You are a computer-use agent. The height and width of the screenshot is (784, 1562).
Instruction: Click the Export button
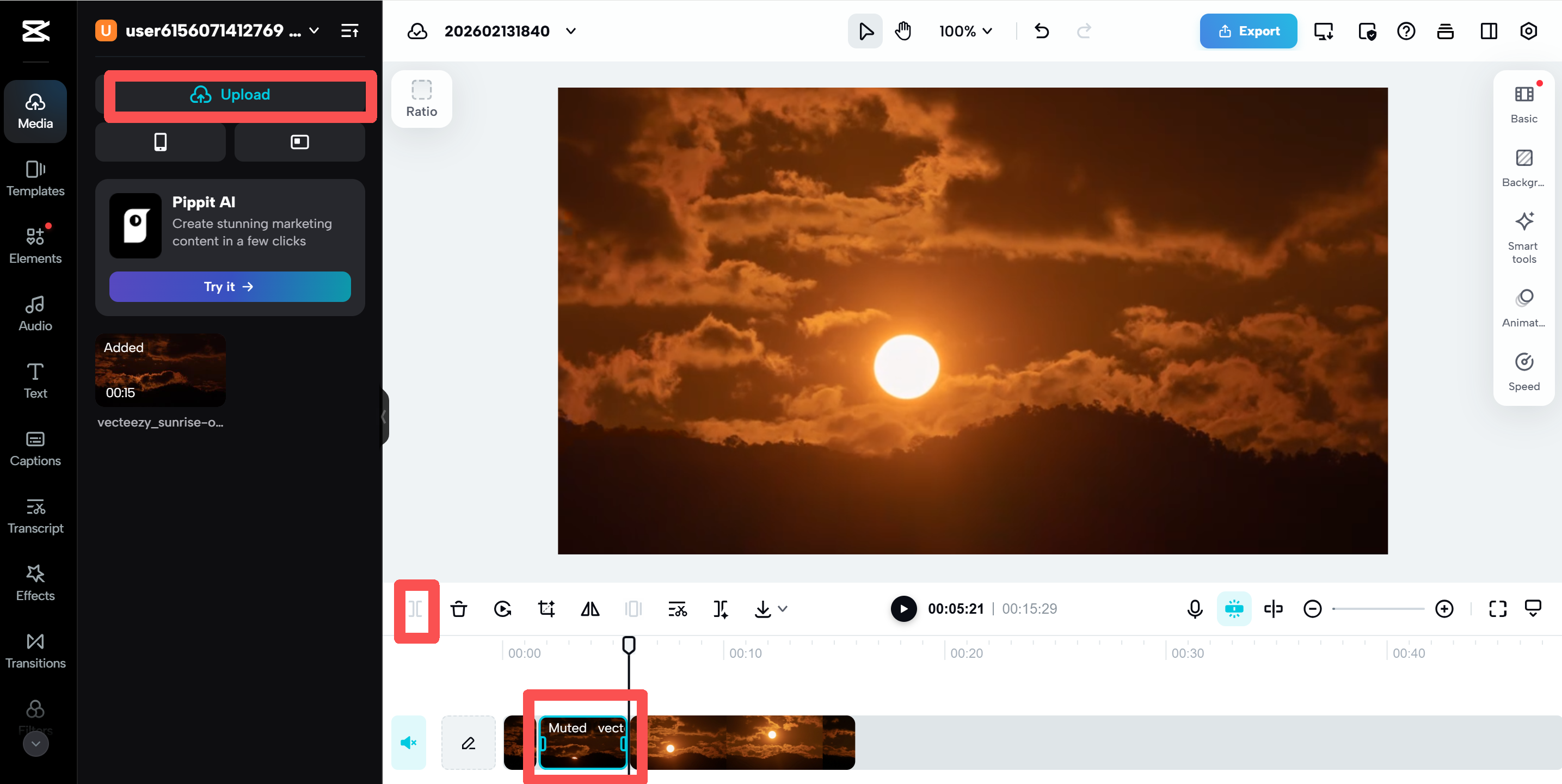coord(1248,31)
